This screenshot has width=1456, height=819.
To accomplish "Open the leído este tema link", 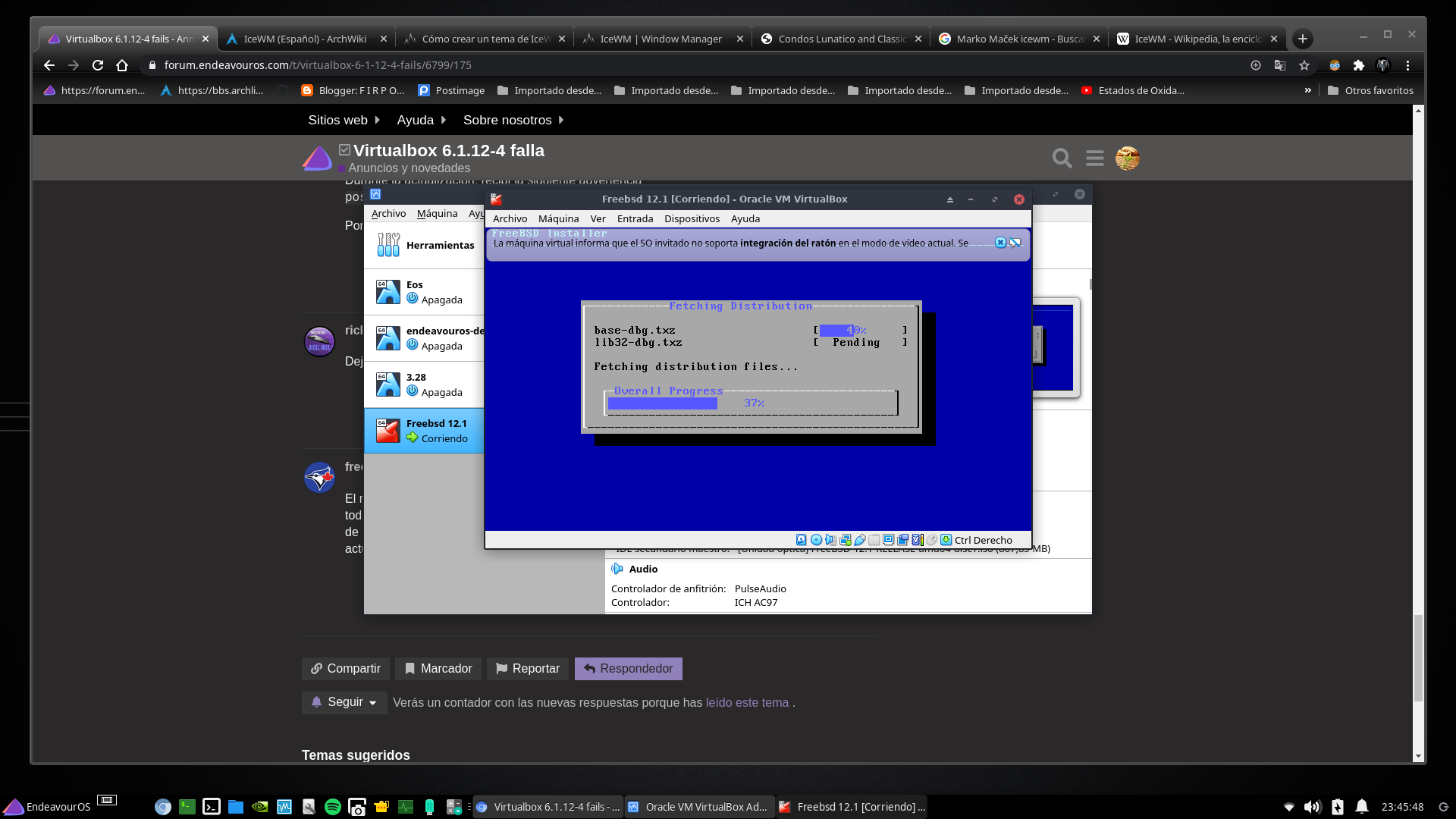I will click(x=747, y=702).
